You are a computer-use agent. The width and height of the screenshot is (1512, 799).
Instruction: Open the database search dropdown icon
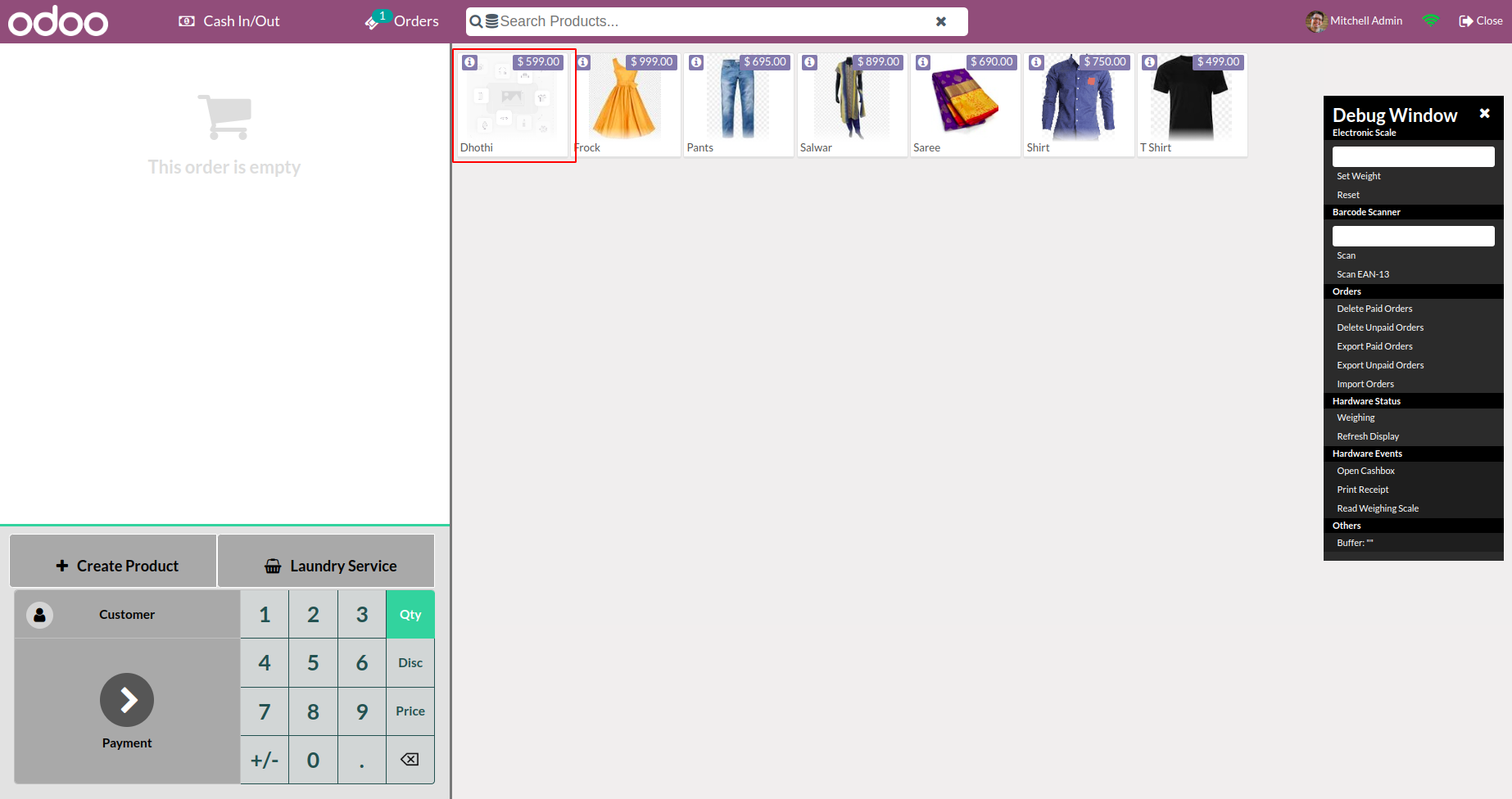tap(491, 22)
